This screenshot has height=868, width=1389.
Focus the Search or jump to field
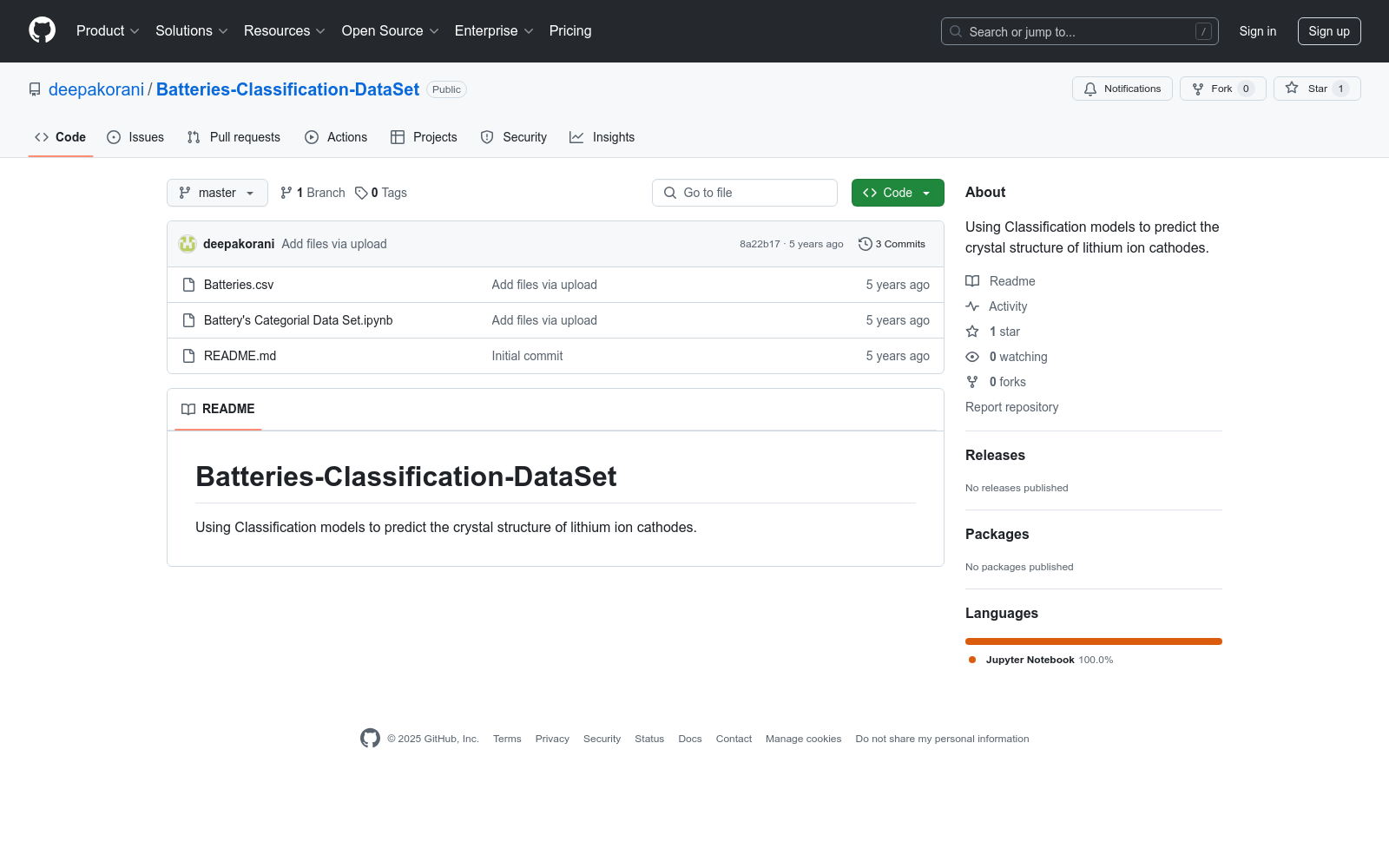point(1080,31)
